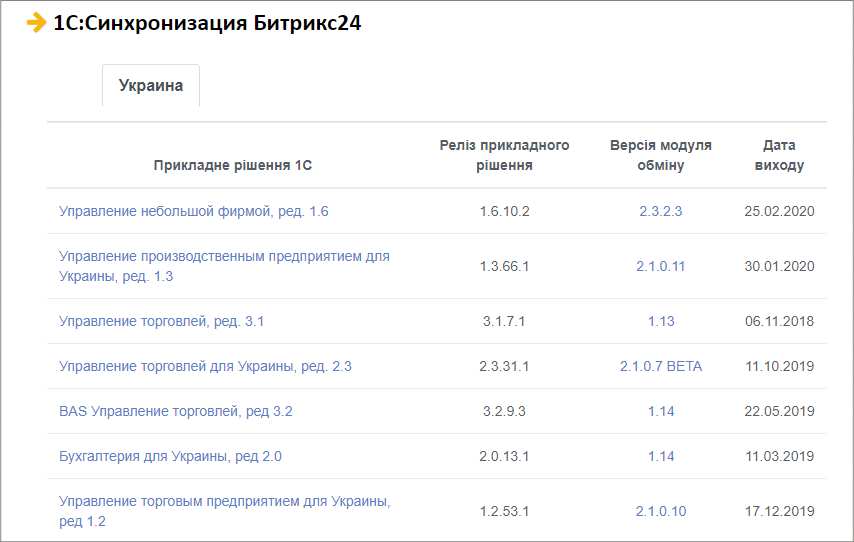Click column header Версія модуля обміну
This screenshot has width=854, height=542.
click(661, 155)
